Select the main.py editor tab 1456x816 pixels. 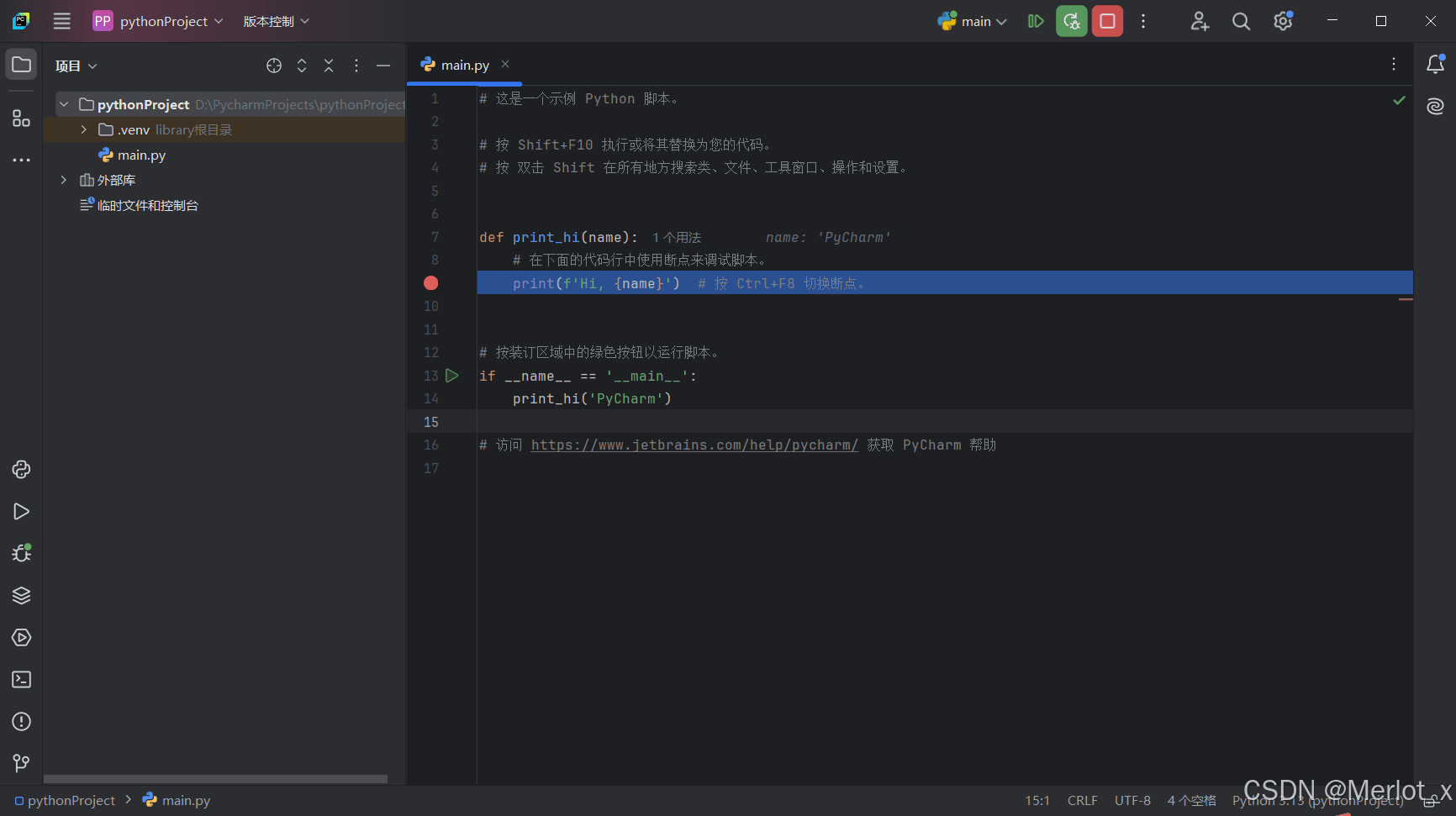pos(464,65)
